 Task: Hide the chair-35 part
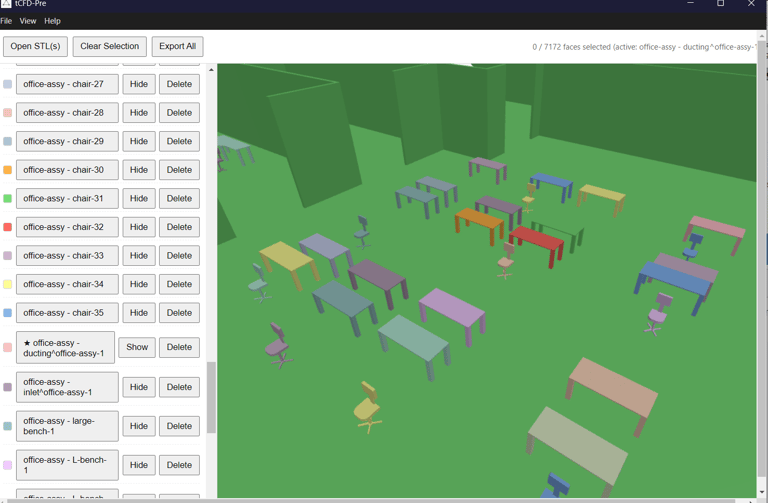tap(139, 312)
